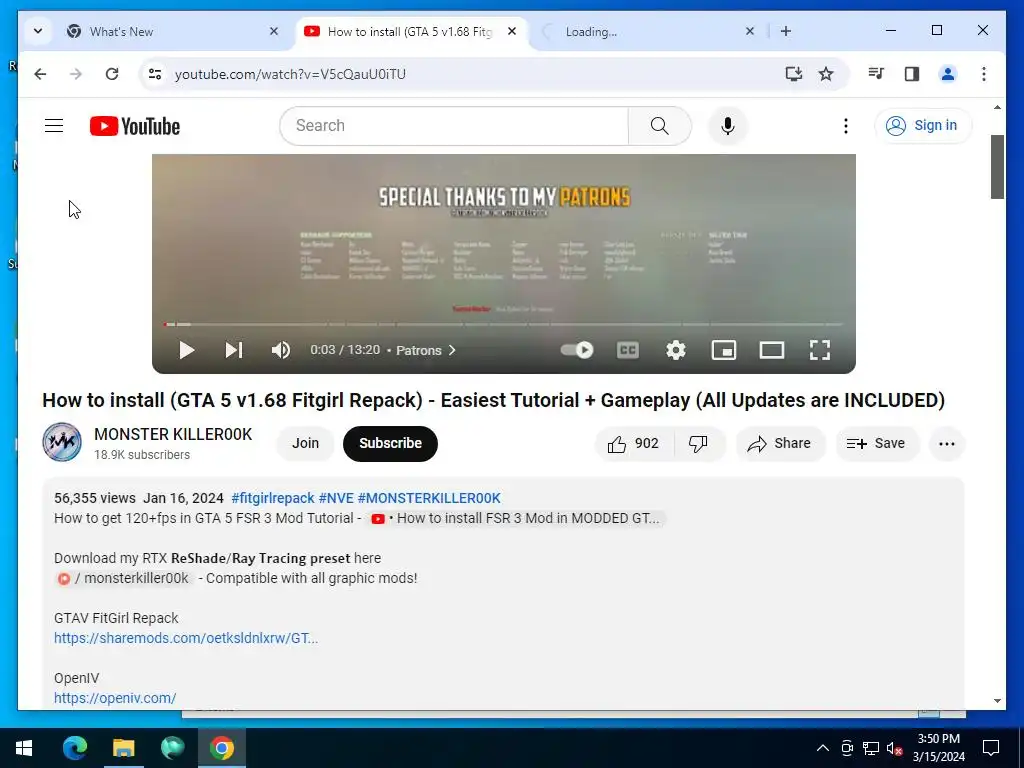The width and height of the screenshot is (1024, 768).
Task: Open a new Chrome tab
Action: 786,31
